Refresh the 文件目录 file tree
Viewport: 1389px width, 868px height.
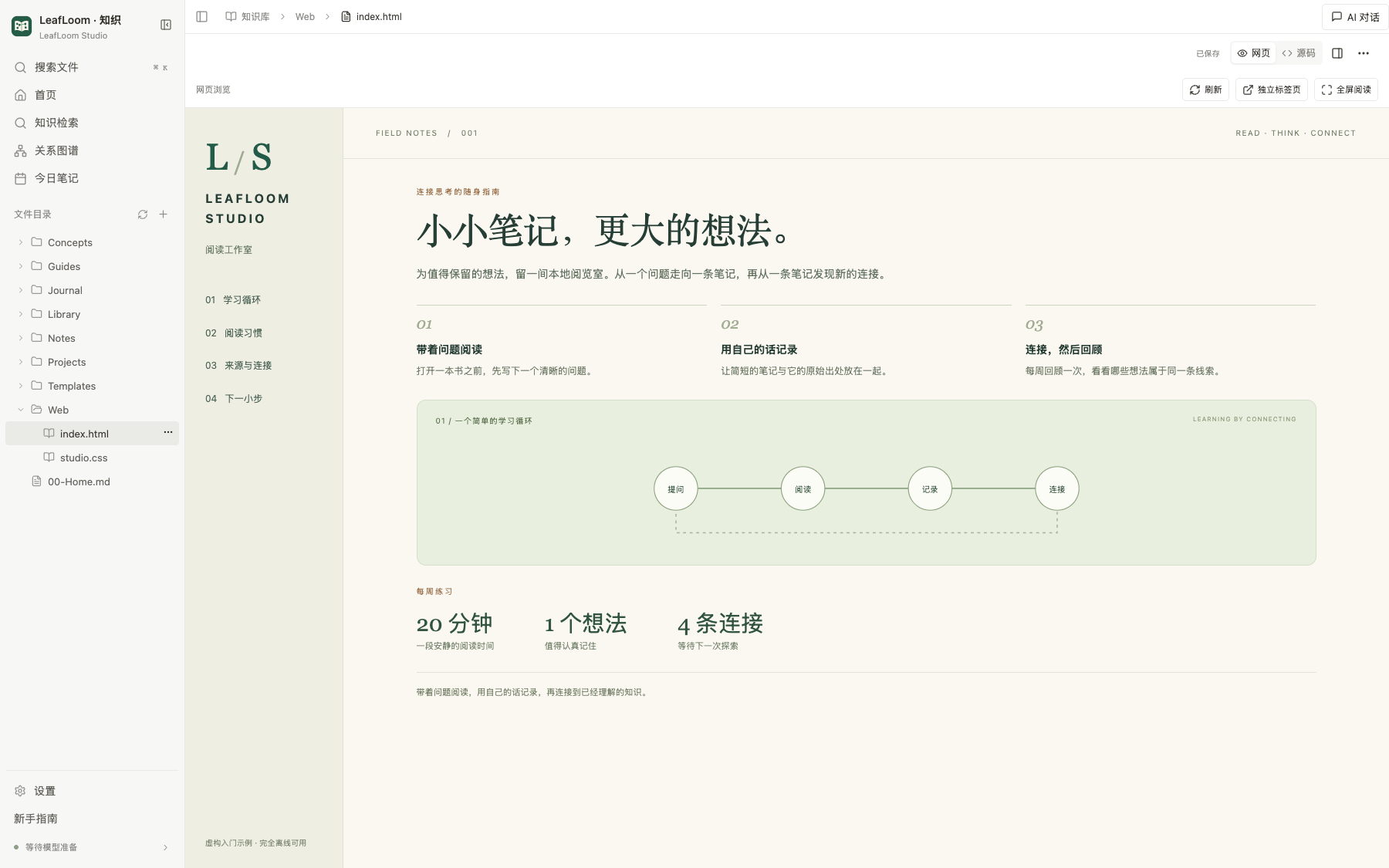pos(143,214)
